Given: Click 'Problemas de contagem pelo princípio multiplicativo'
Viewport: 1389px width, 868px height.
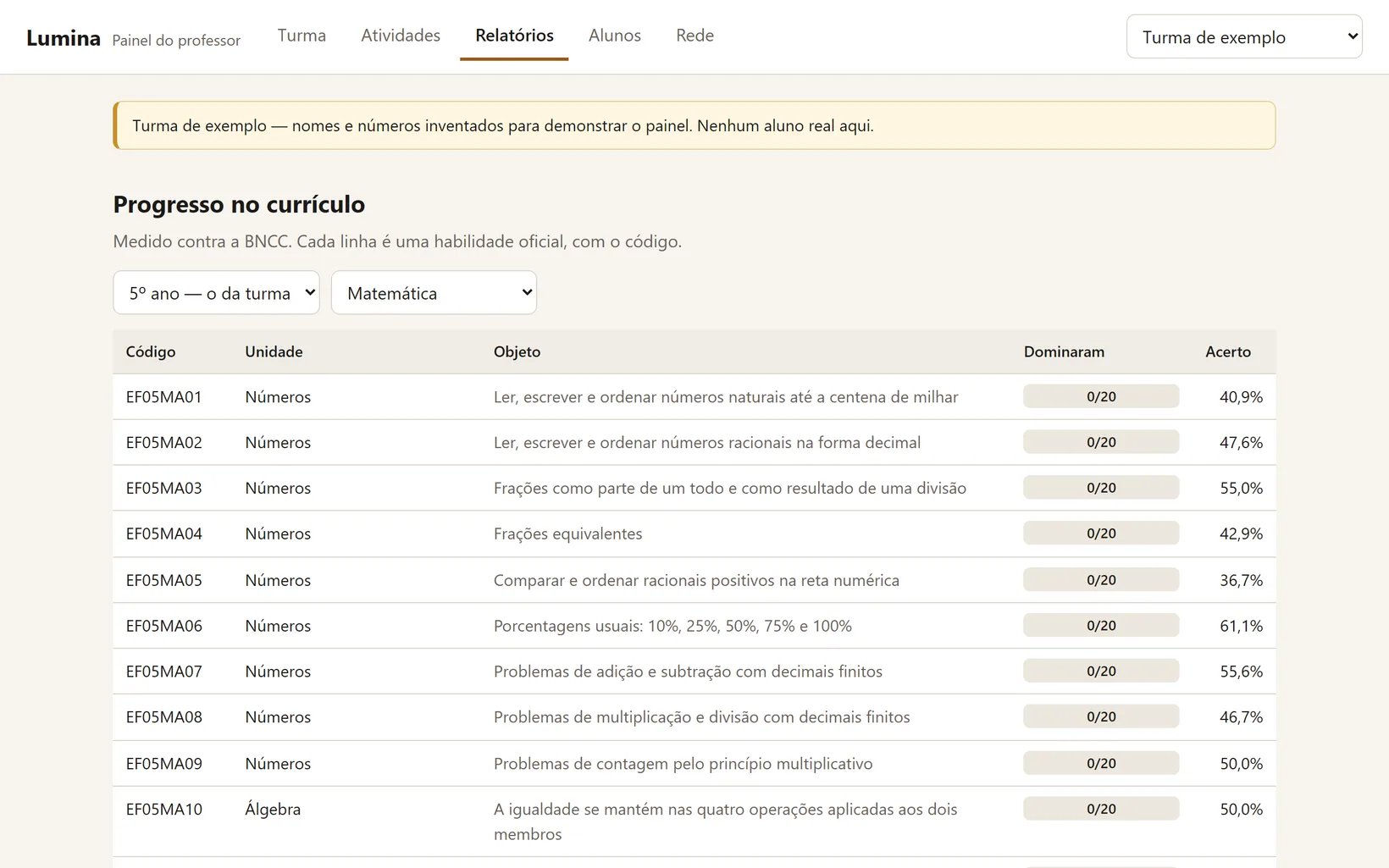Looking at the screenshot, I should click(x=683, y=764).
